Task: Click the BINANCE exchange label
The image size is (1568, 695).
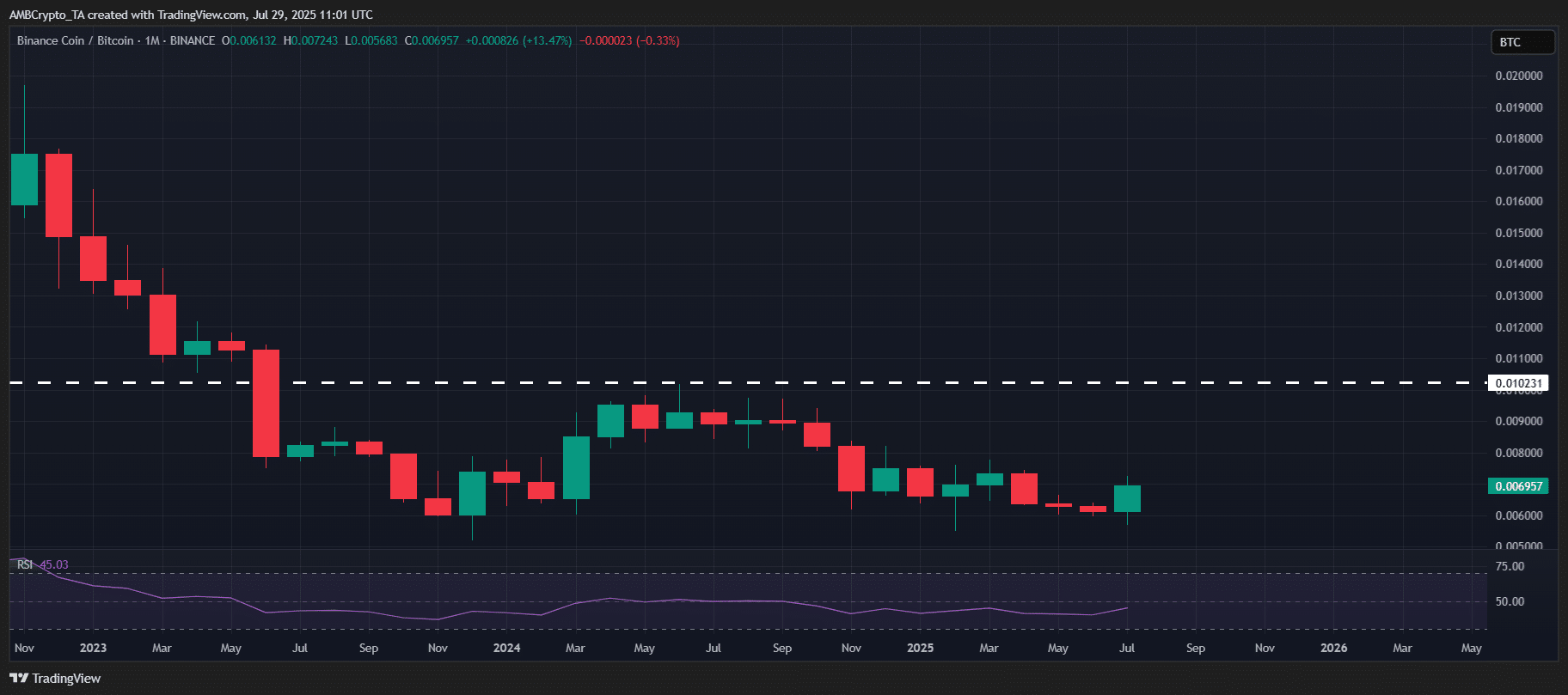Action: coord(193,40)
